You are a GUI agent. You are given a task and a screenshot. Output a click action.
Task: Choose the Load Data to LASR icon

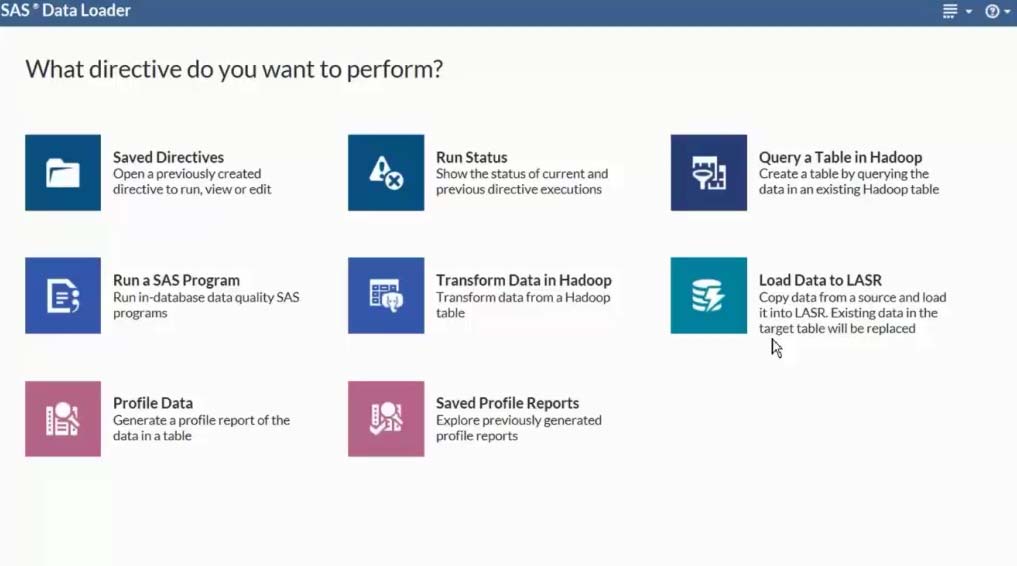click(x=708, y=296)
